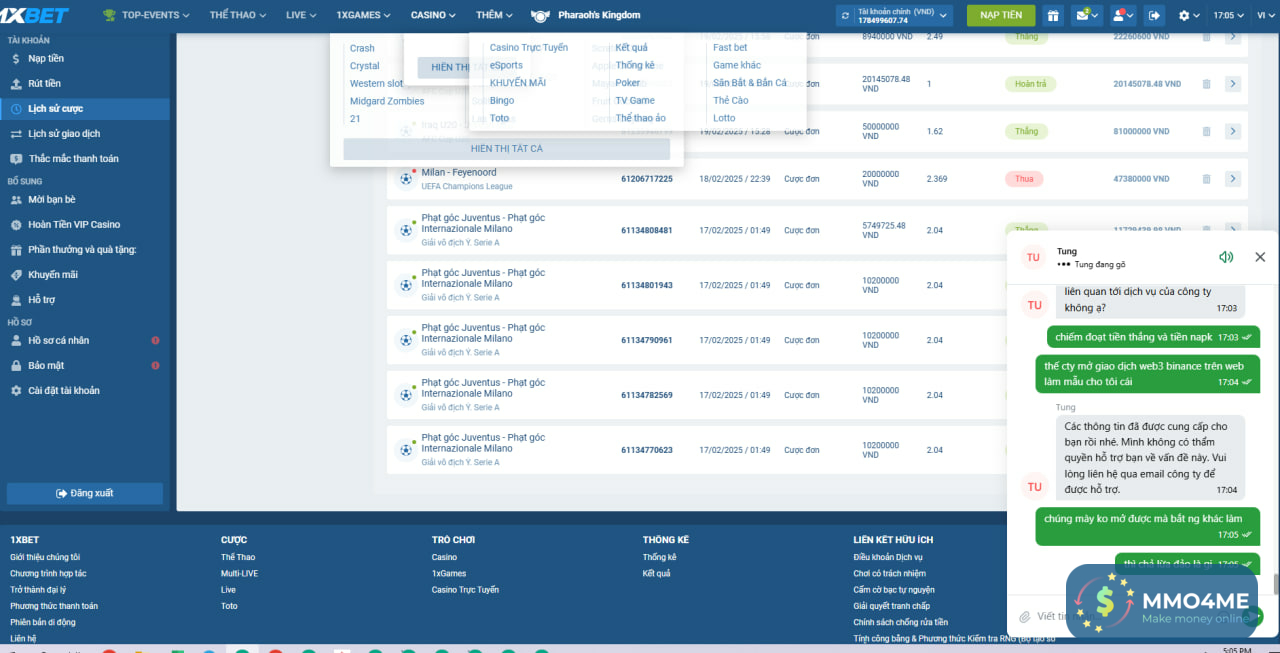Screen dimensions: 1280x653
Task: Select Poker in the Thêm menu
Action: (x=628, y=83)
